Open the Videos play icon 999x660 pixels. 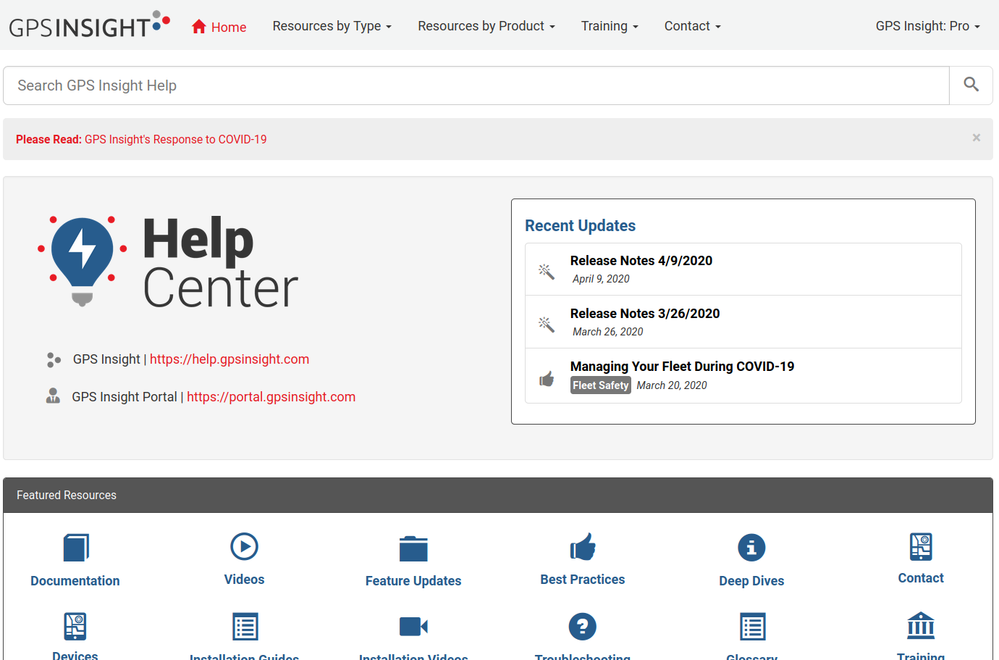(244, 546)
